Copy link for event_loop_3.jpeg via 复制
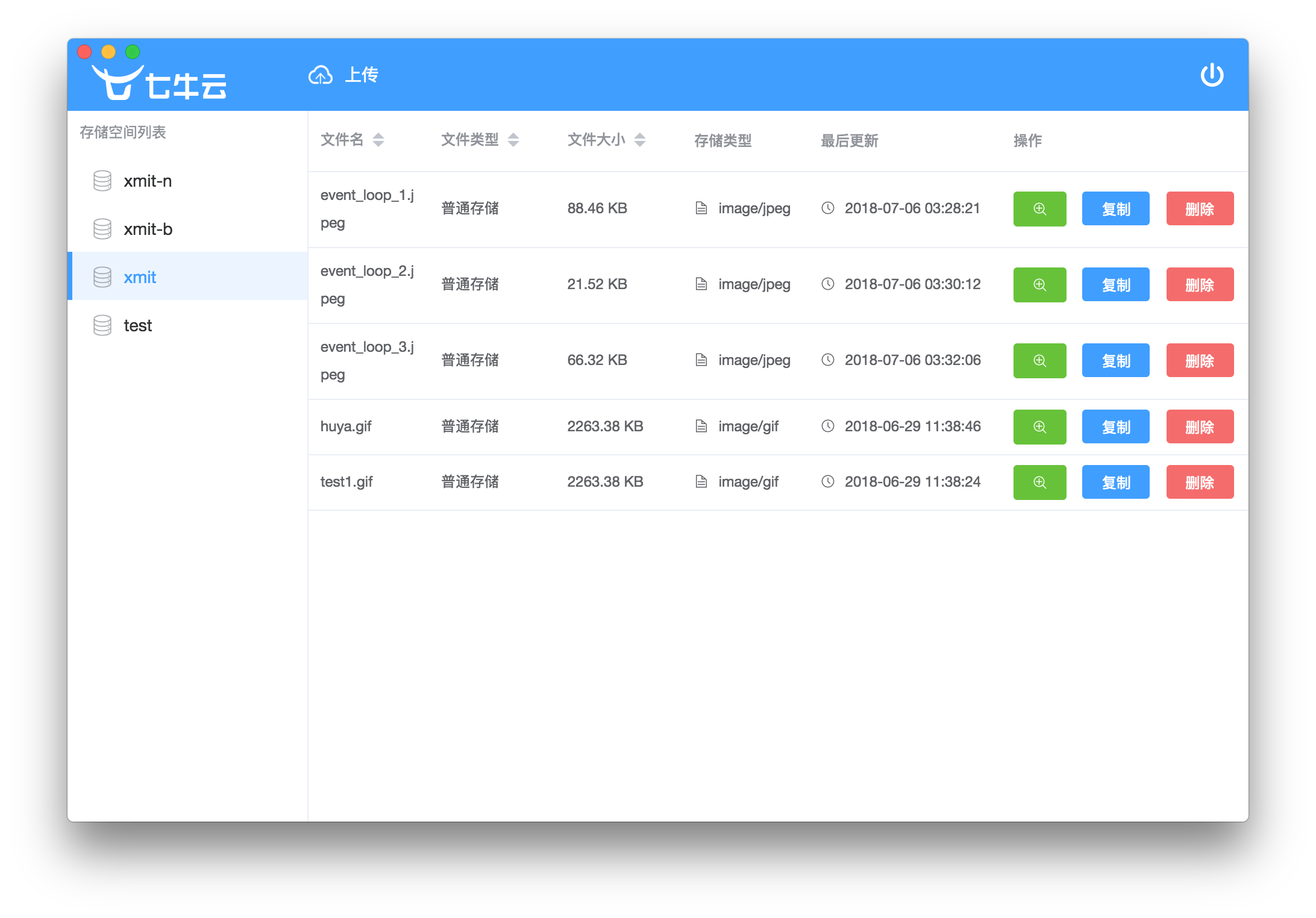This screenshot has height=918, width=1316. pyautogui.click(x=1115, y=361)
